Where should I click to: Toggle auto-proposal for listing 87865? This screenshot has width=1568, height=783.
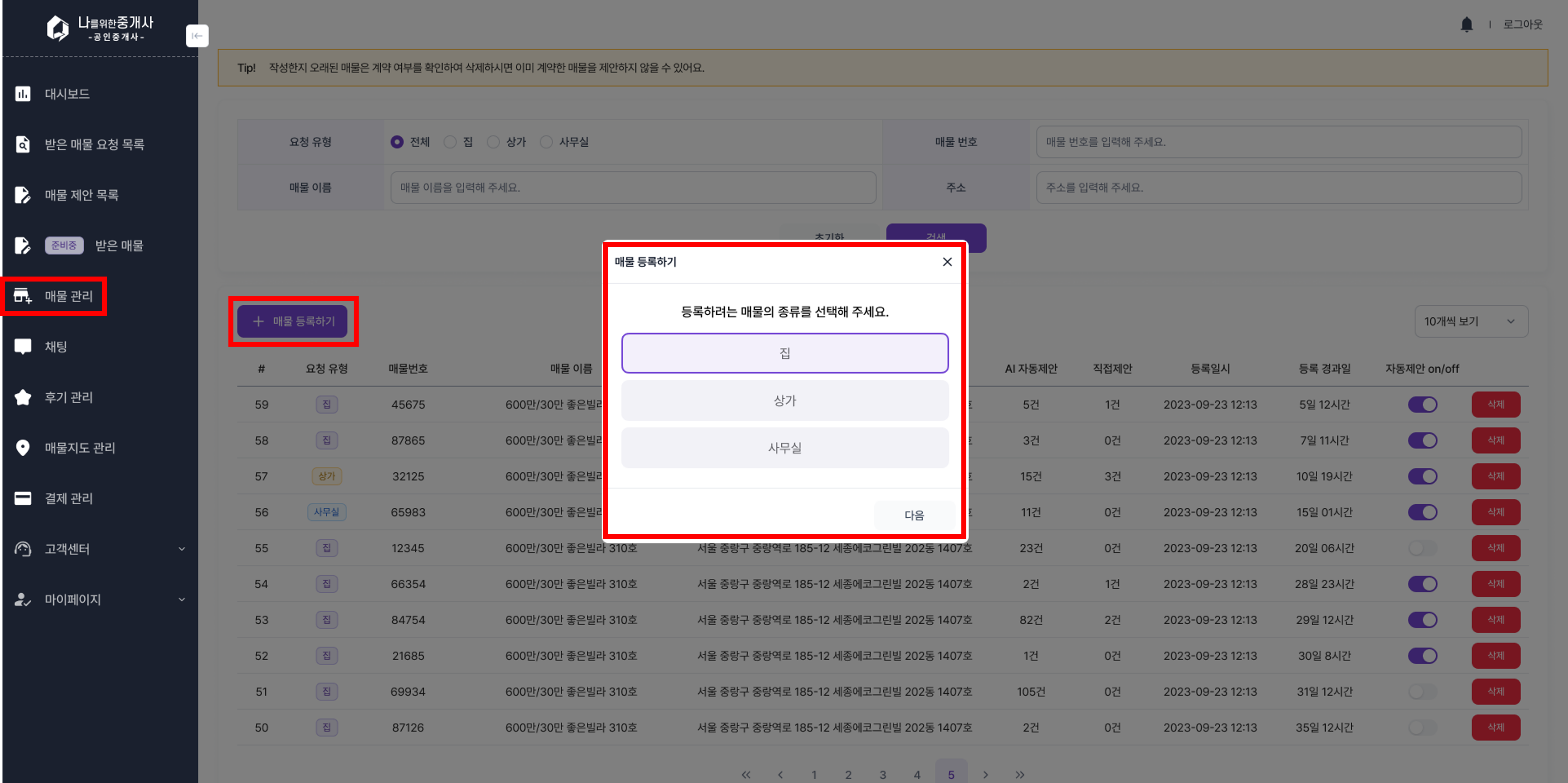[1422, 440]
